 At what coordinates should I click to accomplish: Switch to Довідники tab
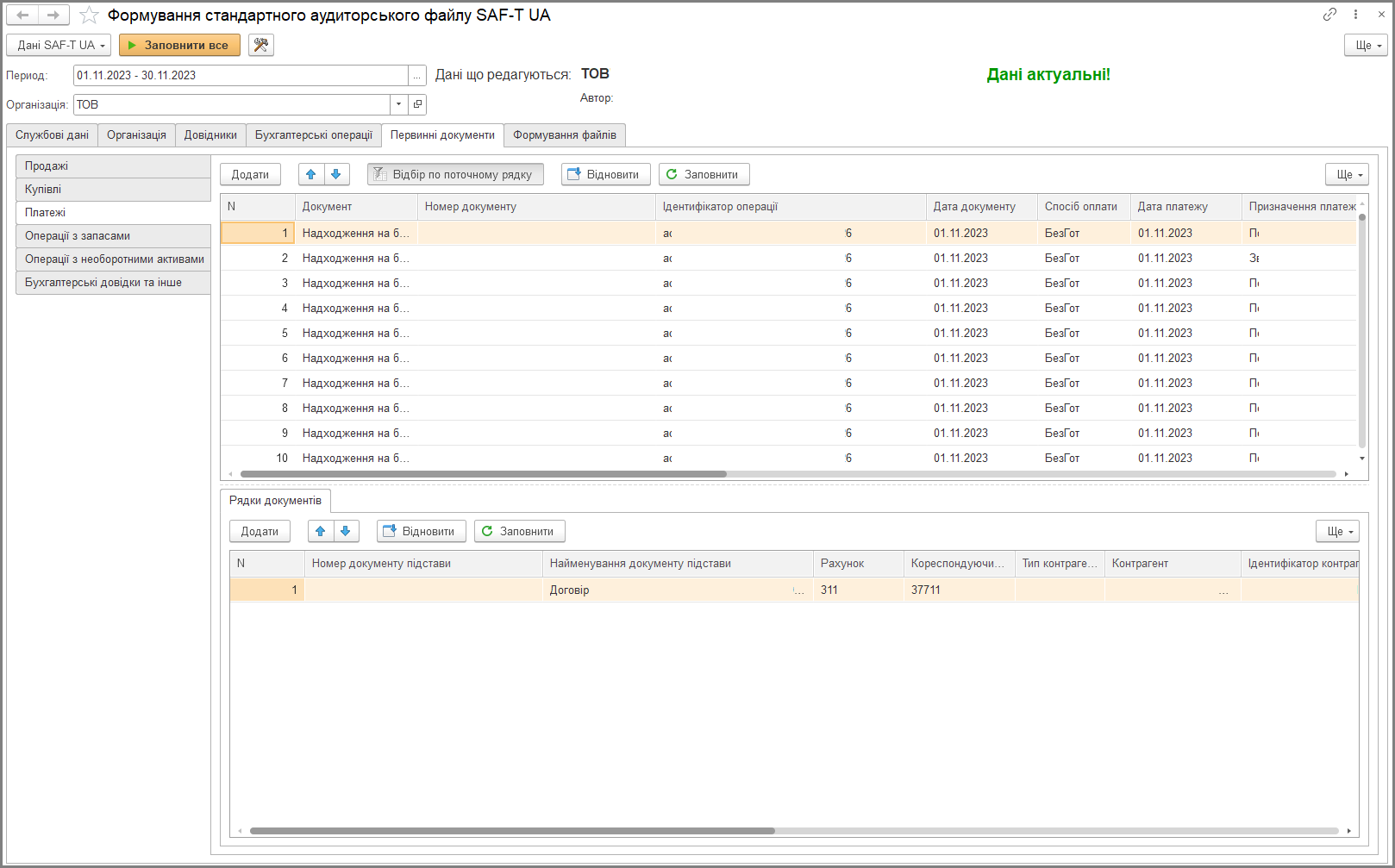pos(210,135)
